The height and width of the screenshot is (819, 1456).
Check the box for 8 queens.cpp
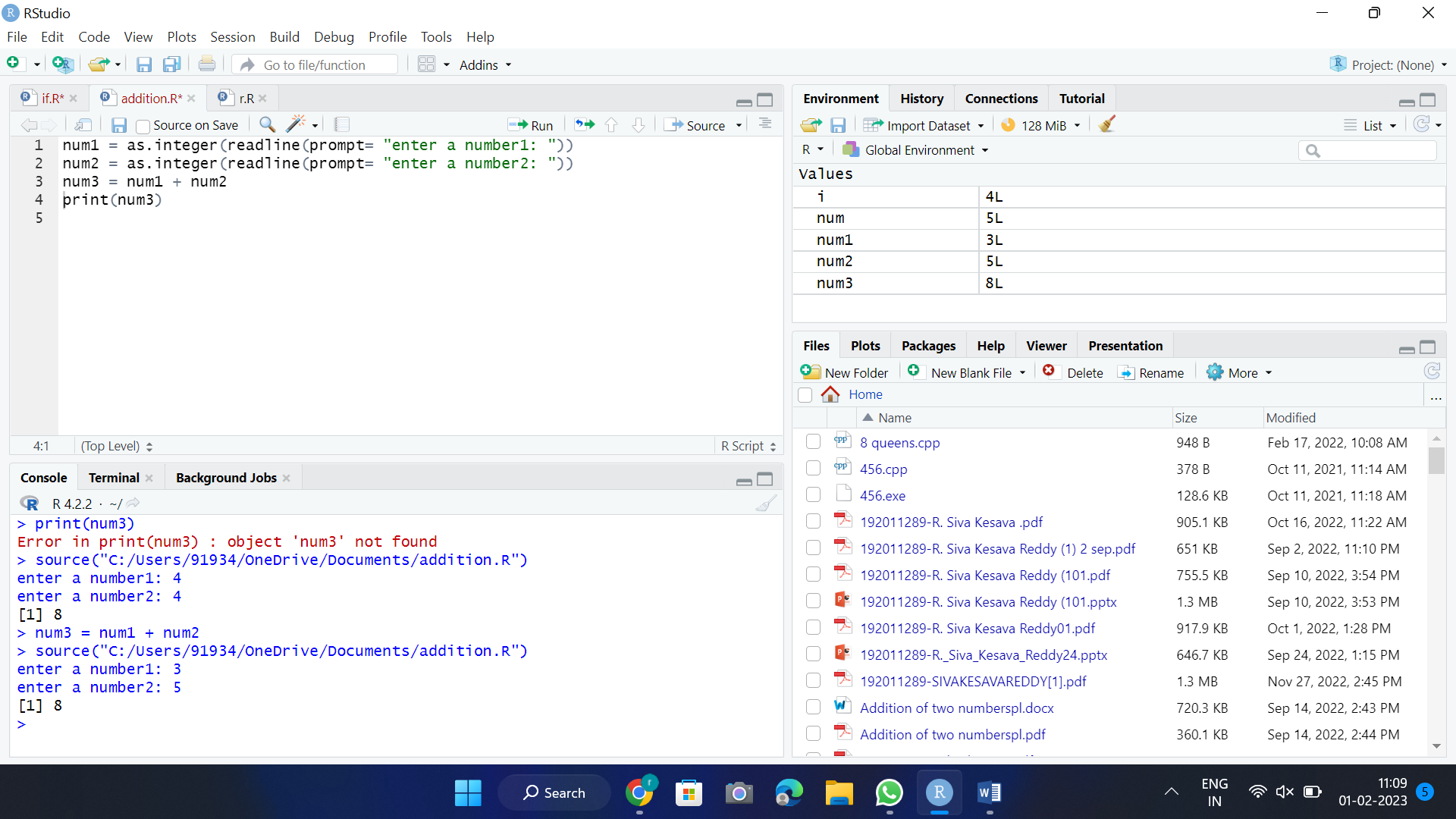[813, 441]
